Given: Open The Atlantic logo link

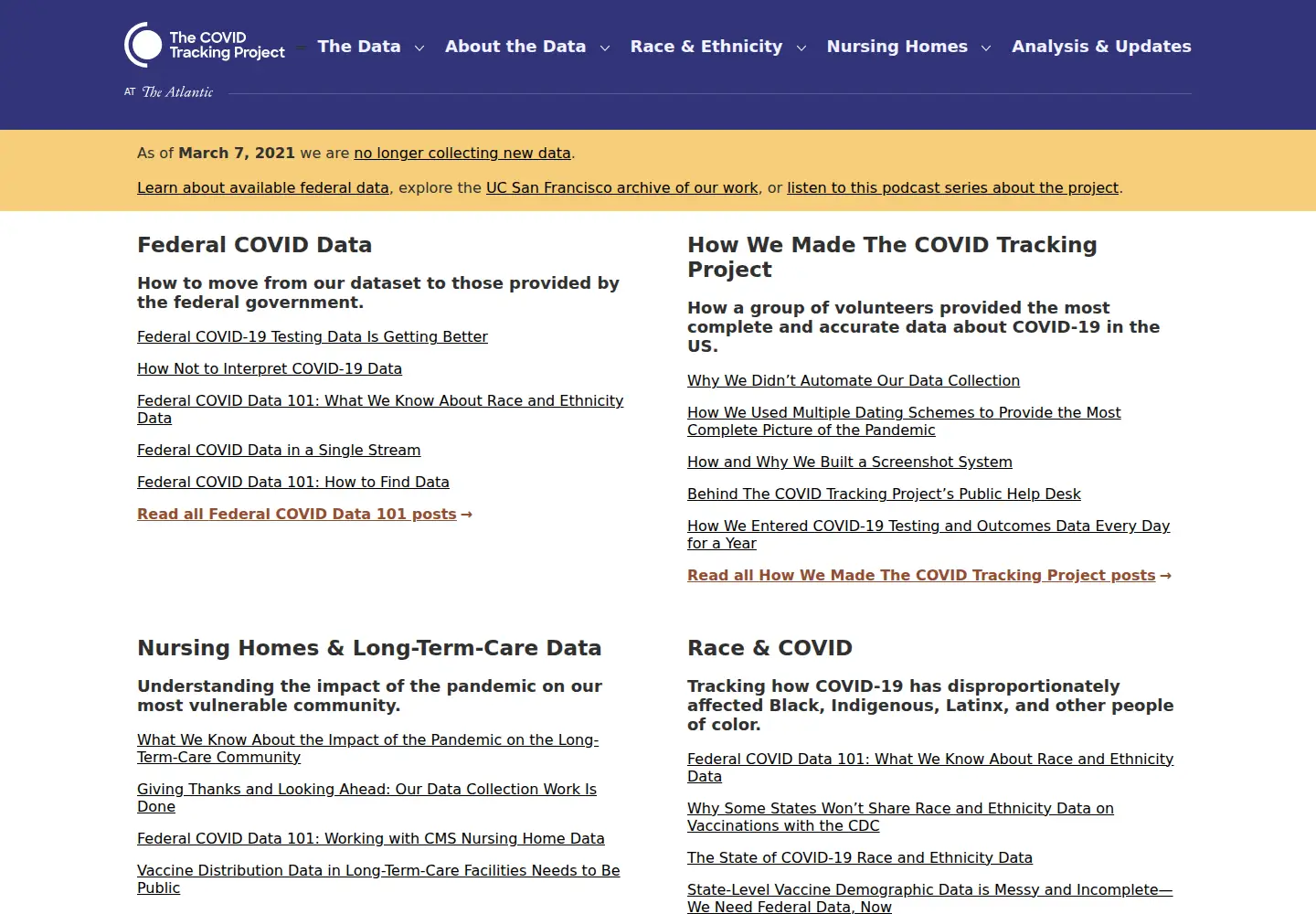Looking at the screenshot, I should (x=169, y=92).
